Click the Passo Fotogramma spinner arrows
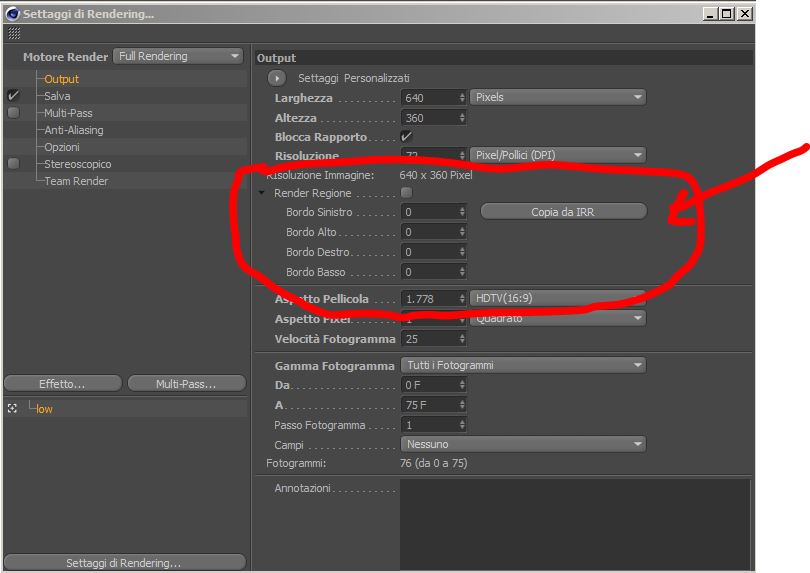The width and height of the screenshot is (810, 573). click(462, 425)
